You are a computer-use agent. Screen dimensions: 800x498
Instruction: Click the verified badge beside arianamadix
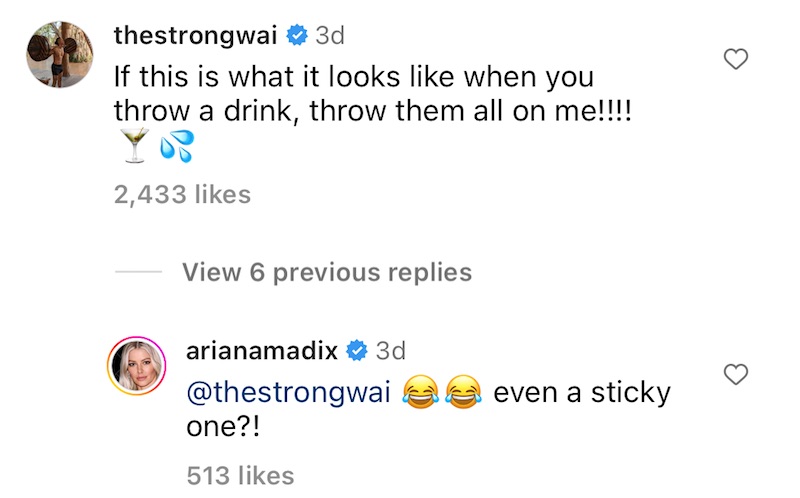pos(356,350)
